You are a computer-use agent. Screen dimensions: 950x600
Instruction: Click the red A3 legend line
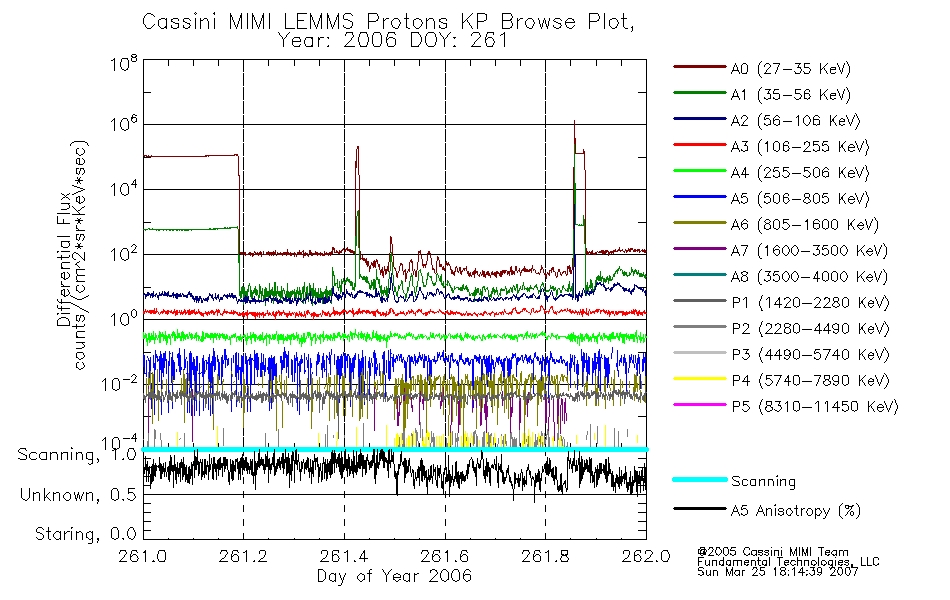(x=700, y=145)
